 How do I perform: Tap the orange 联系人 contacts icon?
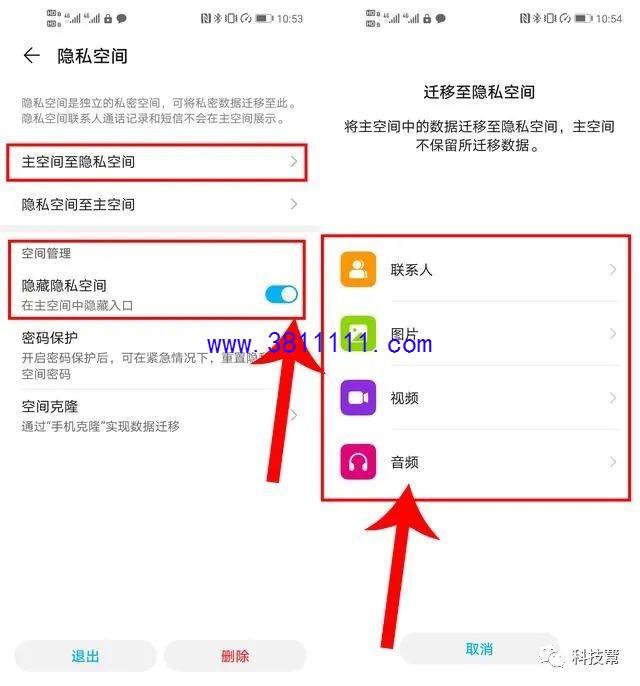(358, 269)
